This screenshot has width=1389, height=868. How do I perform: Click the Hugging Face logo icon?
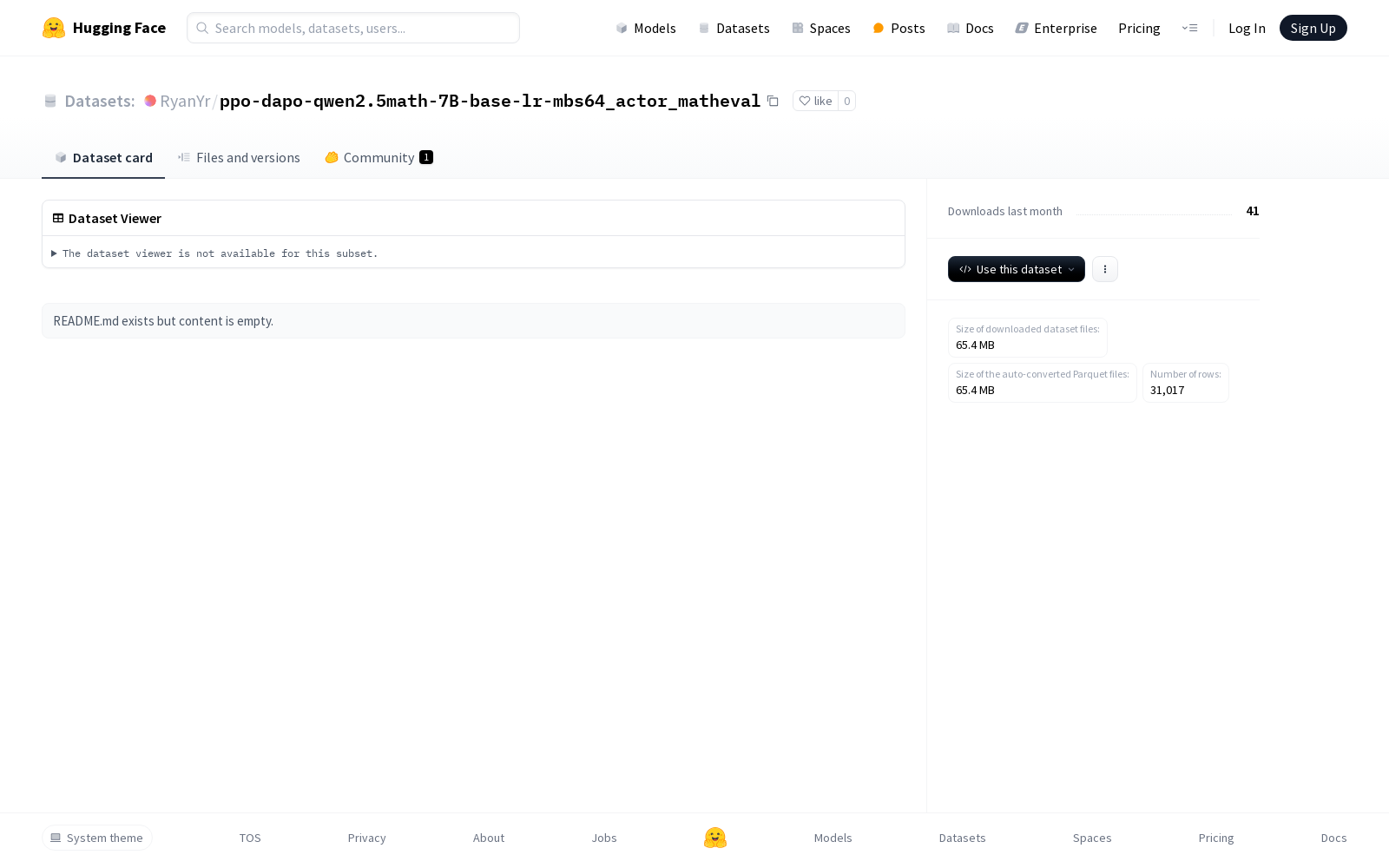(54, 28)
